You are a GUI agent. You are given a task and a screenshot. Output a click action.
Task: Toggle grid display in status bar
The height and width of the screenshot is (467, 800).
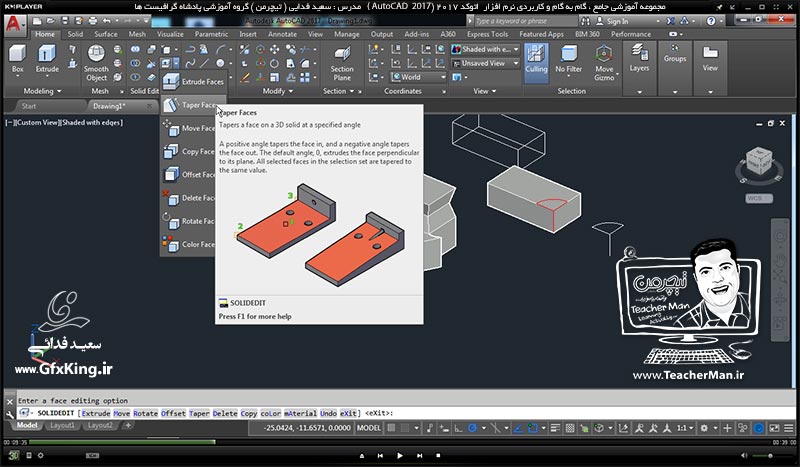pos(391,428)
